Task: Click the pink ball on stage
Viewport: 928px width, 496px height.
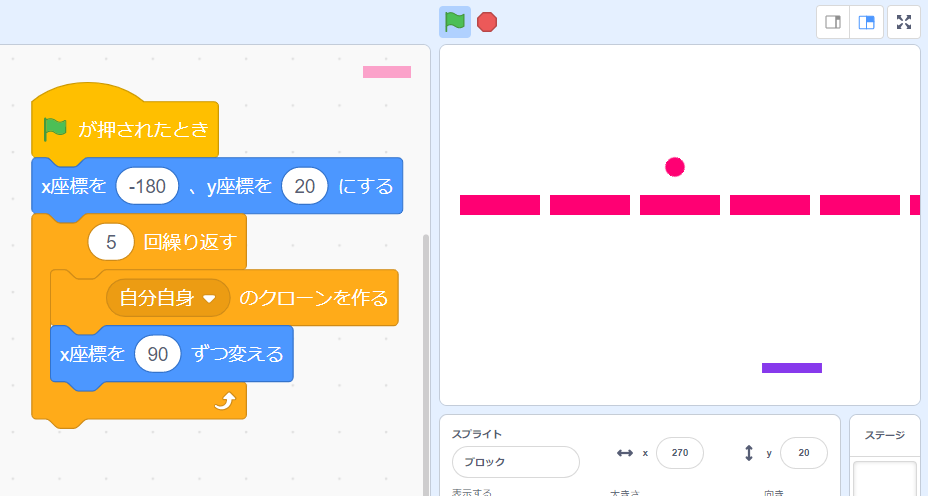Action: (675, 167)
